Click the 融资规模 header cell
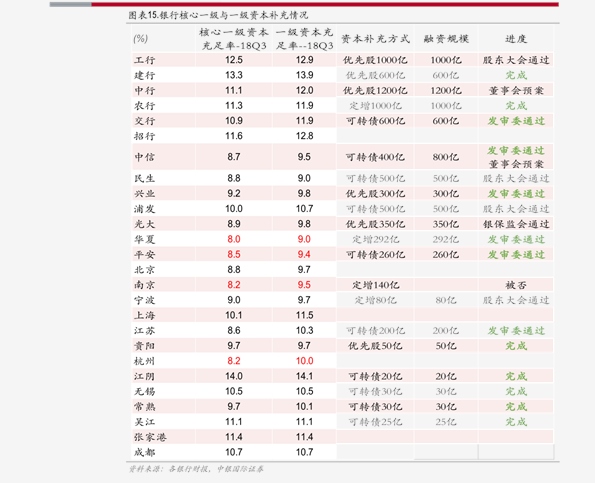The image size is (595, 483). point(446,39)
